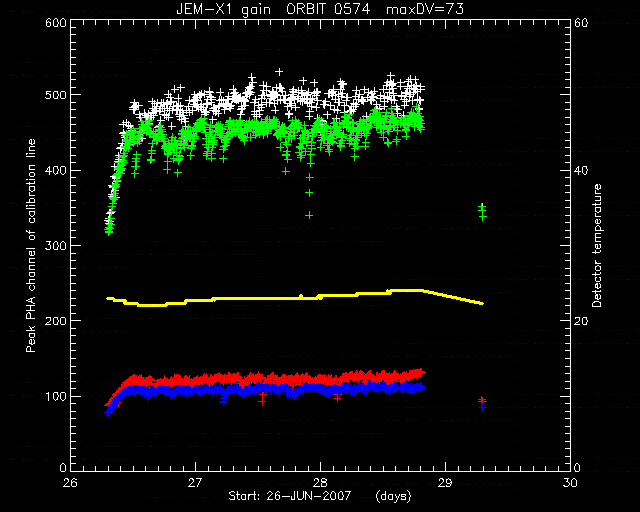This screenshot has width=640, height=512.
Task: Click the isolated green markers near day 29.3
Action: 483,212
